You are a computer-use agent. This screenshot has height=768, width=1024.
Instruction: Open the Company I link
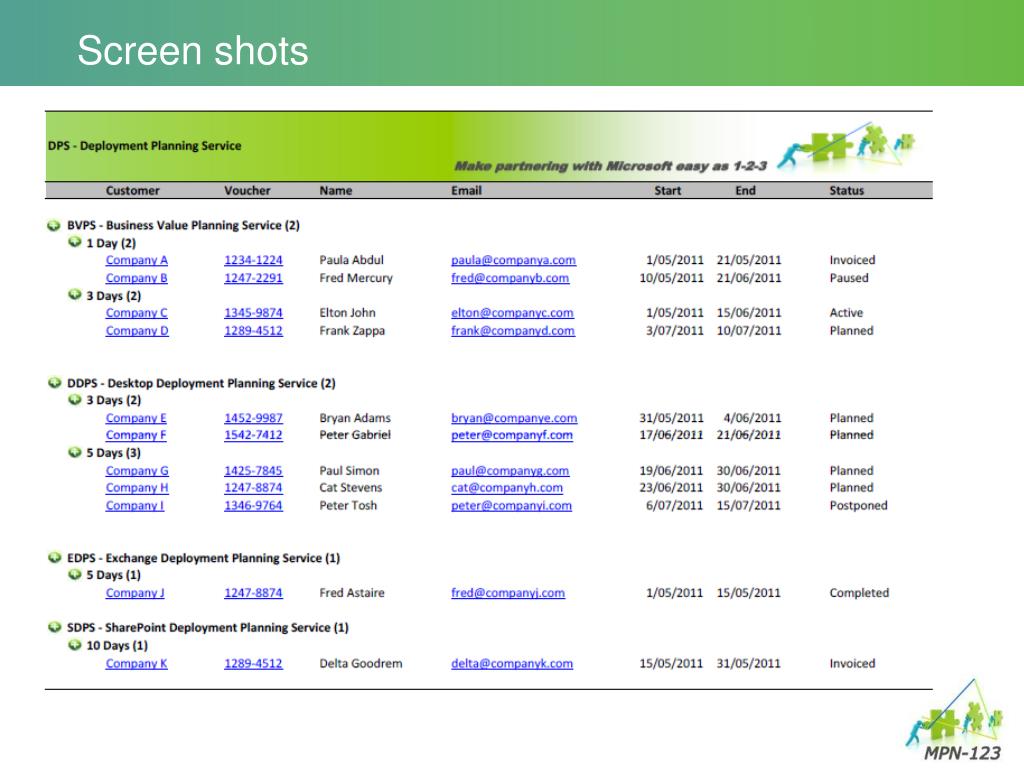(x=135, y=505)
